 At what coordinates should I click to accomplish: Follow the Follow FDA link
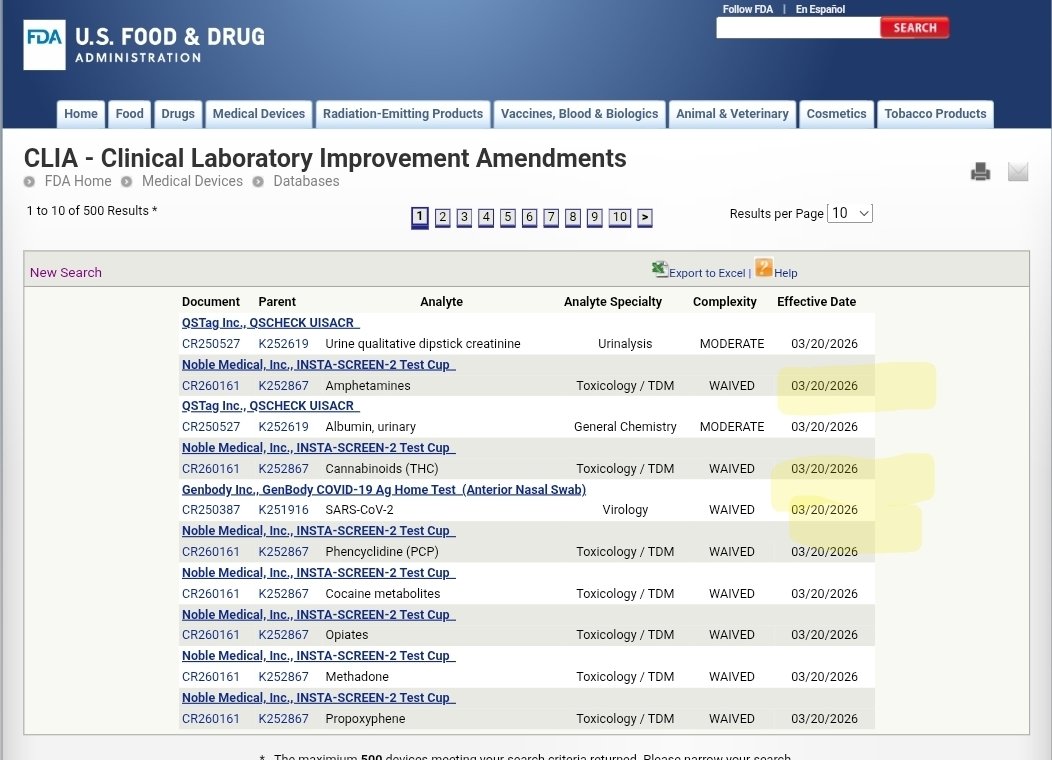tap(747, 9)
